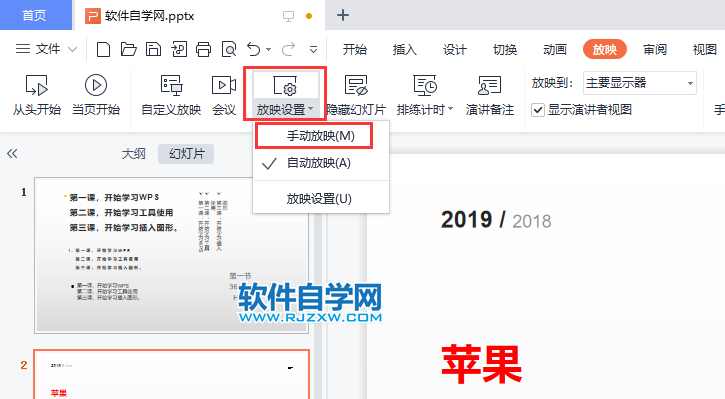Click the 苹果 text on the slide
The width and height of the screenshot is (725, 399).
481,364
